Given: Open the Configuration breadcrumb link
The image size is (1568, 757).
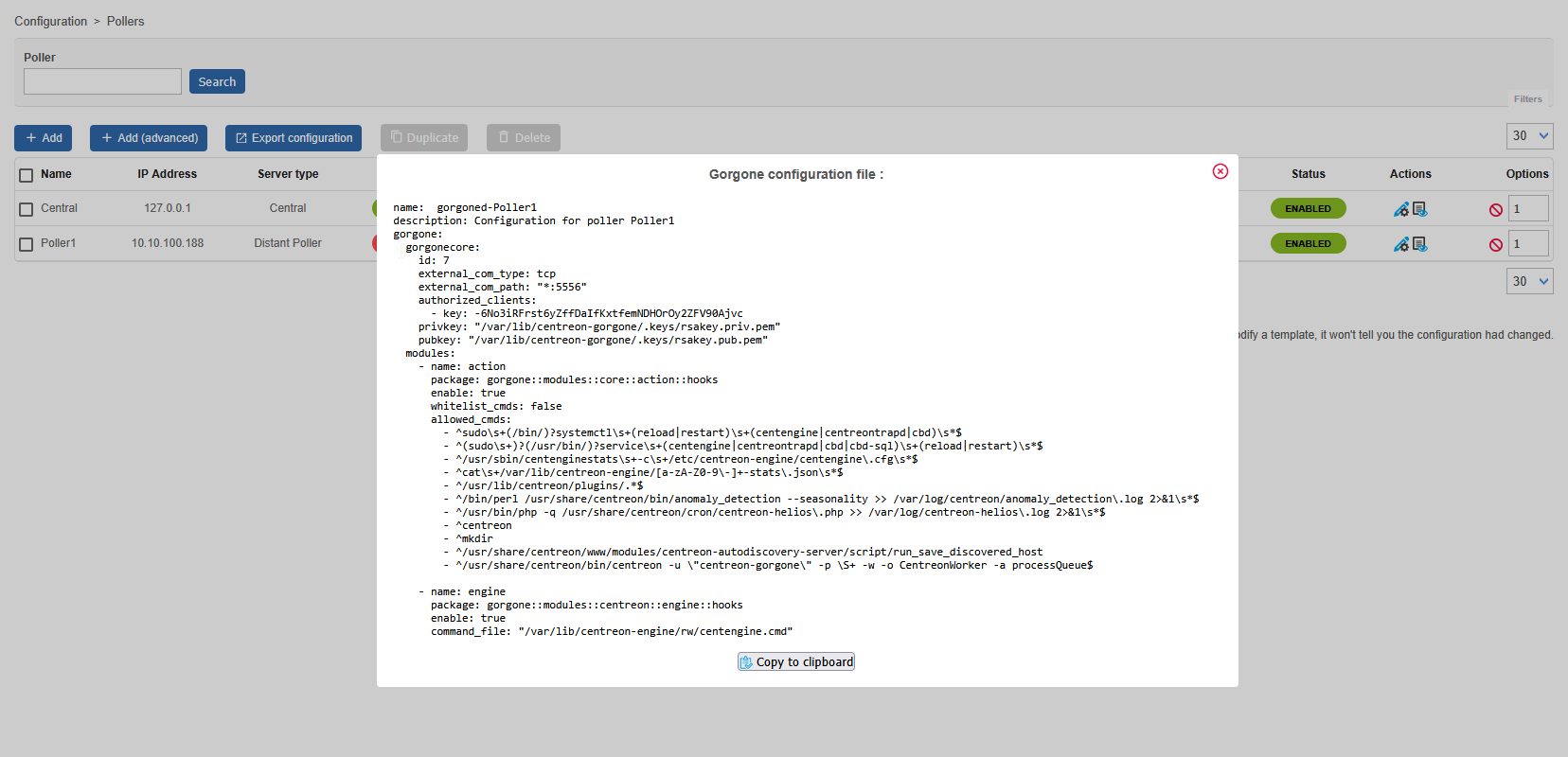Looking at the screenshot, I should pyautogui.click(x=50, y=21).
